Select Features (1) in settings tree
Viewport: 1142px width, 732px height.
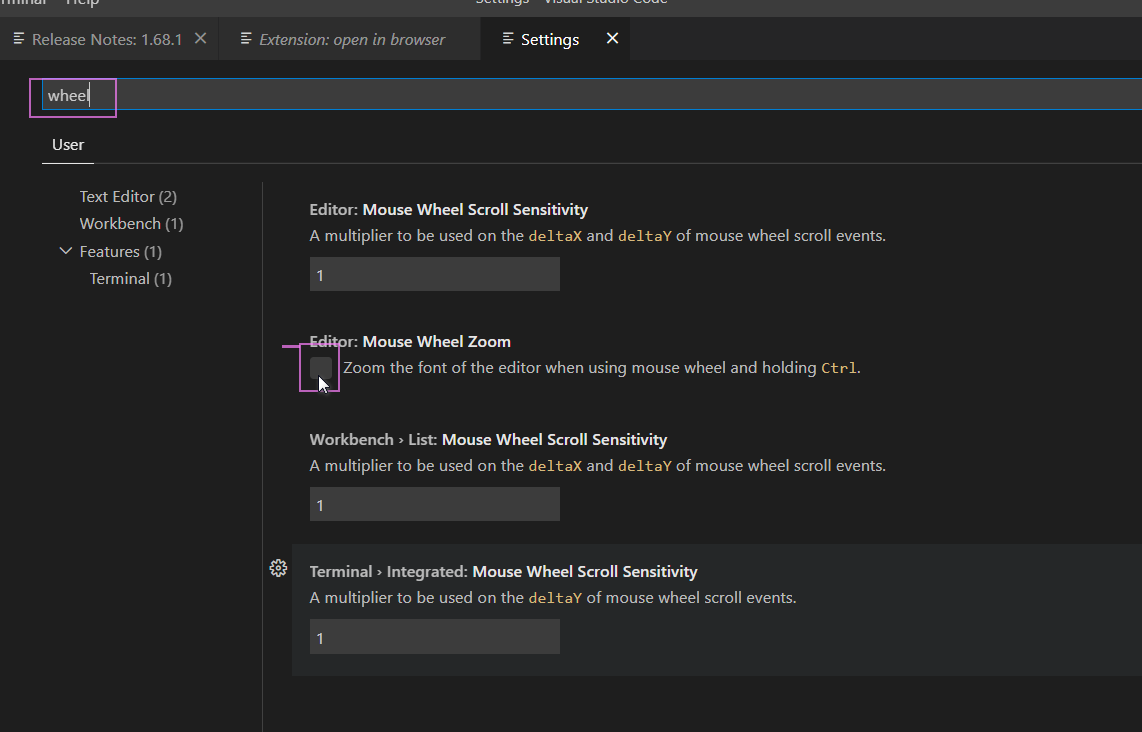[120, 252]
